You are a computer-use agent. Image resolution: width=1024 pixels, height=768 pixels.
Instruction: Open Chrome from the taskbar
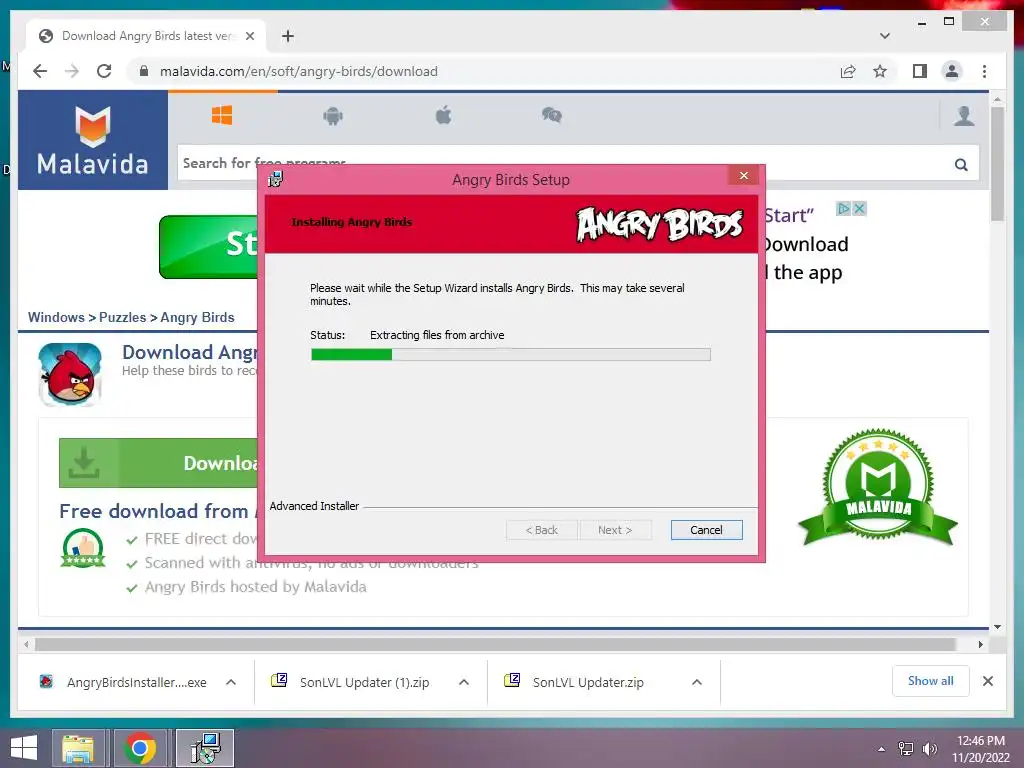(x=140, y=748)
